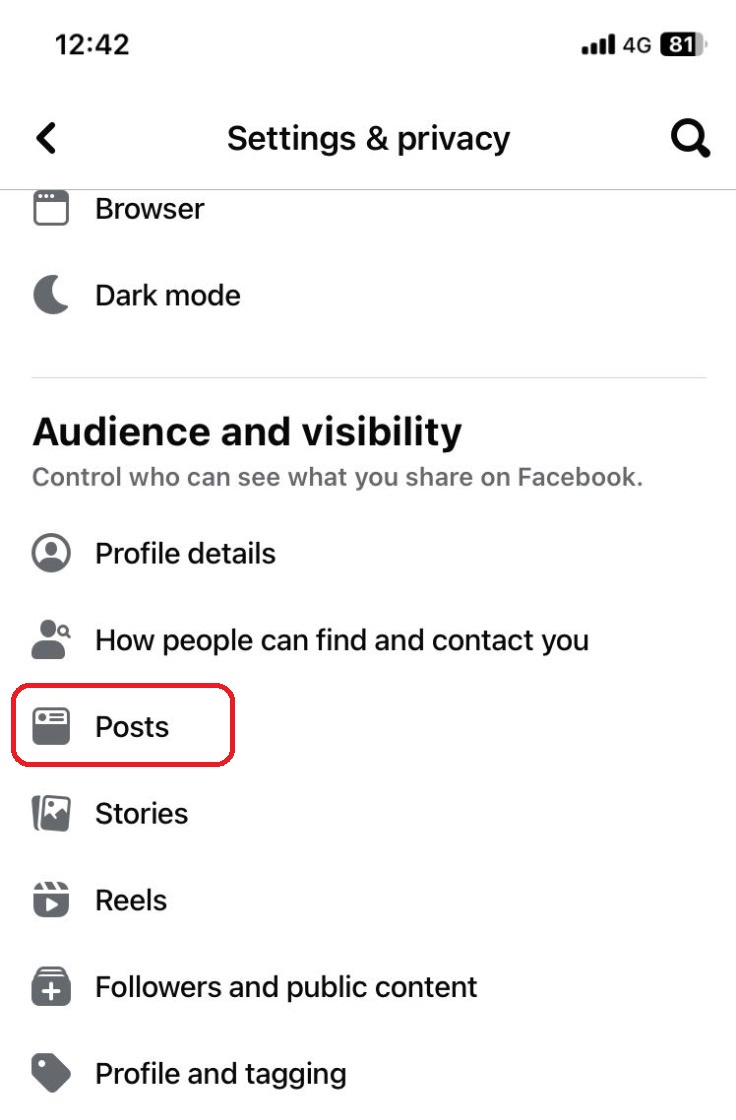The width and height of the screenshot is (736, 1120).
Task: Tap the Profile and tagging tag icon
Action: point(51,1074)
